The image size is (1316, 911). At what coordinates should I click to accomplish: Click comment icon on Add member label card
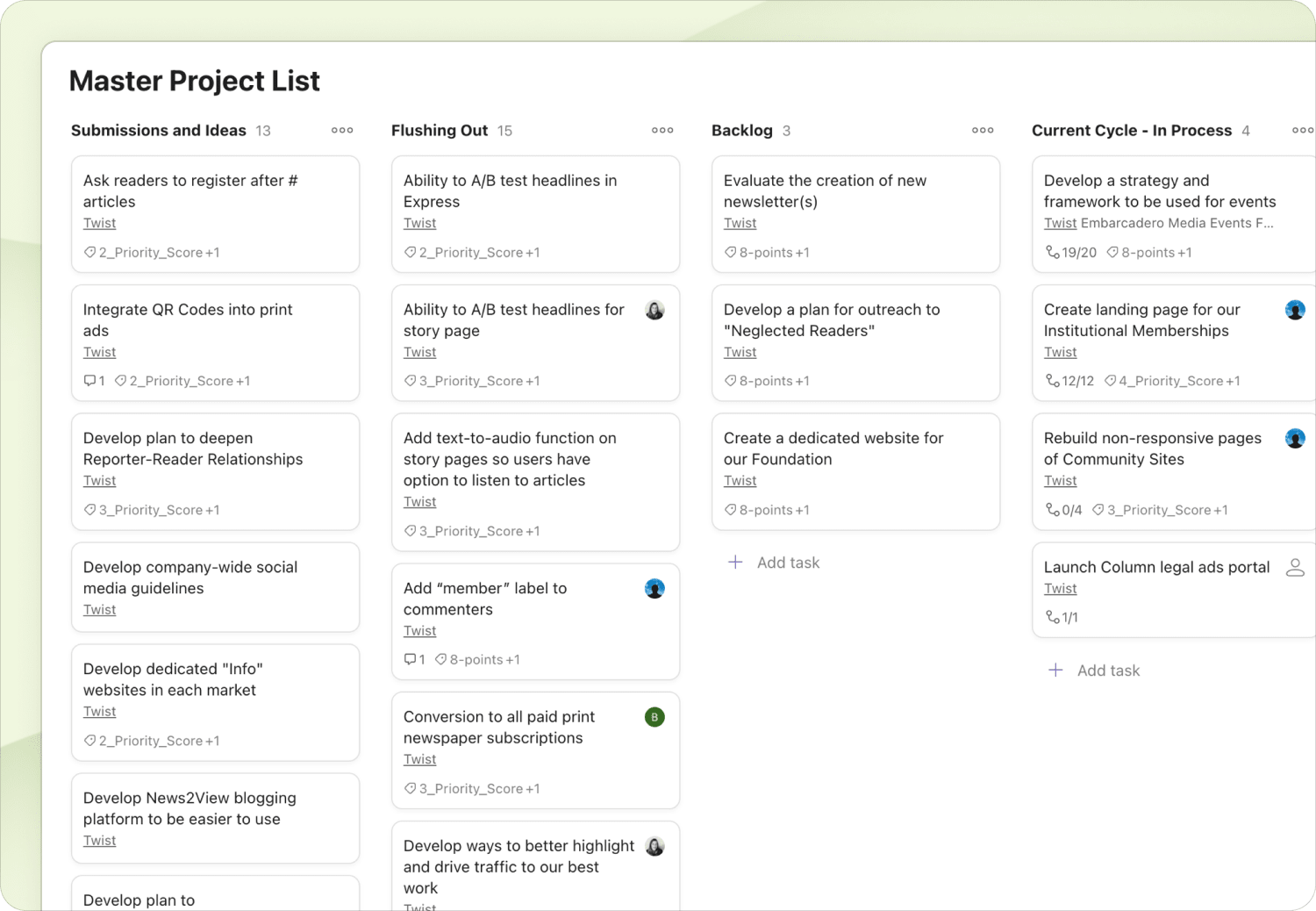[x=410, y=659]
